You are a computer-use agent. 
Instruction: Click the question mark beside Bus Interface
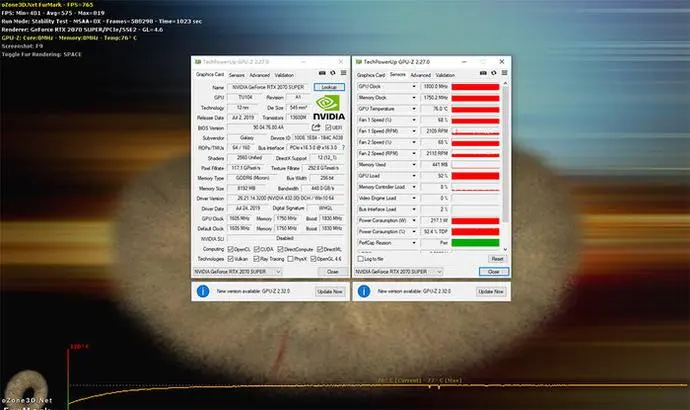pyautogui.click(x=343, y=147)
